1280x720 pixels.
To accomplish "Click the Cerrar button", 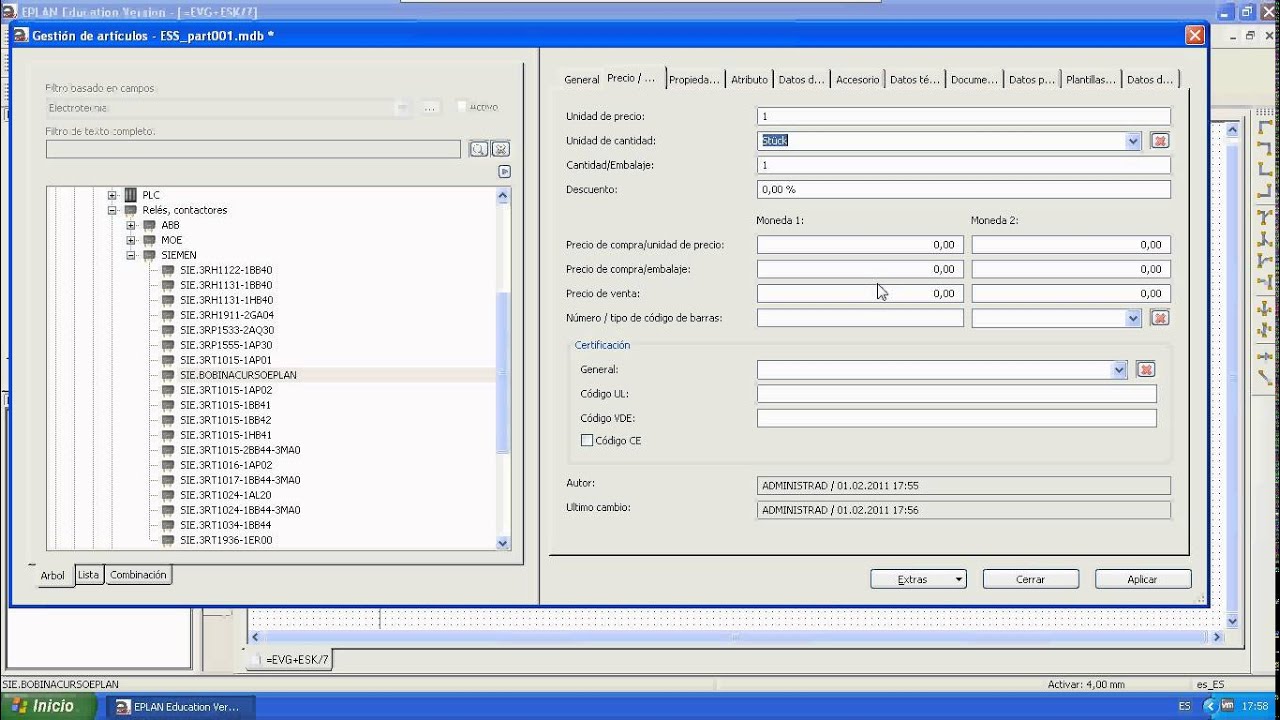I will pyautogui.click(x=1030, y=579).
